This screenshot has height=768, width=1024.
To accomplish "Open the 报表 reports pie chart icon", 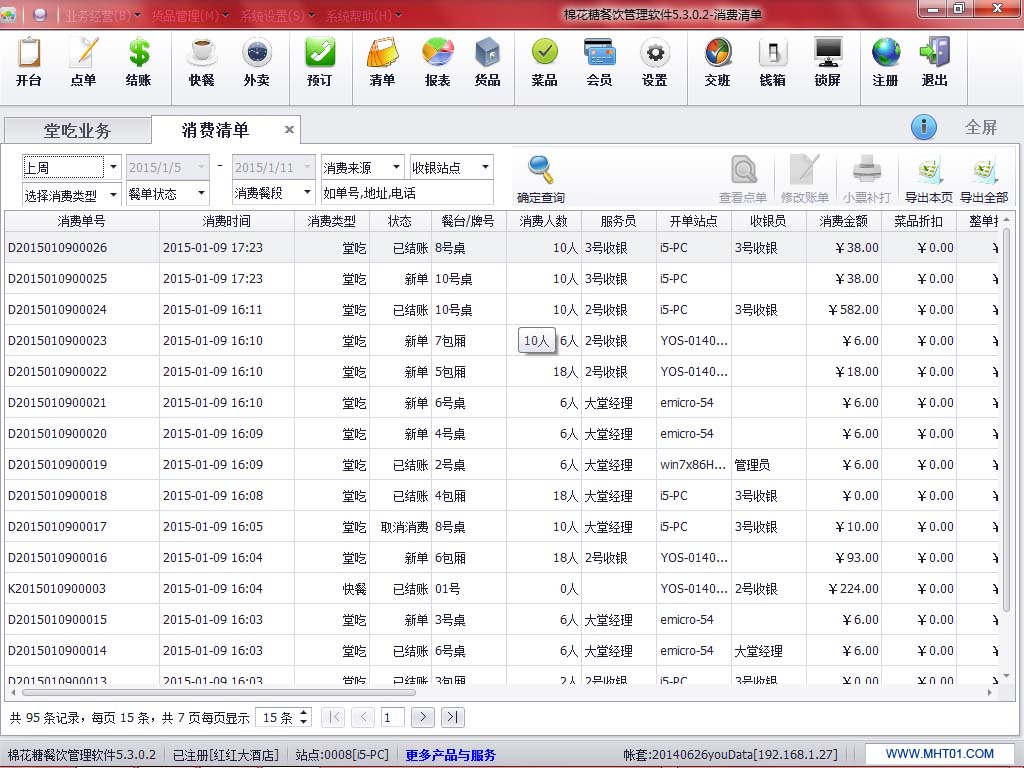I will coord(438,63).
